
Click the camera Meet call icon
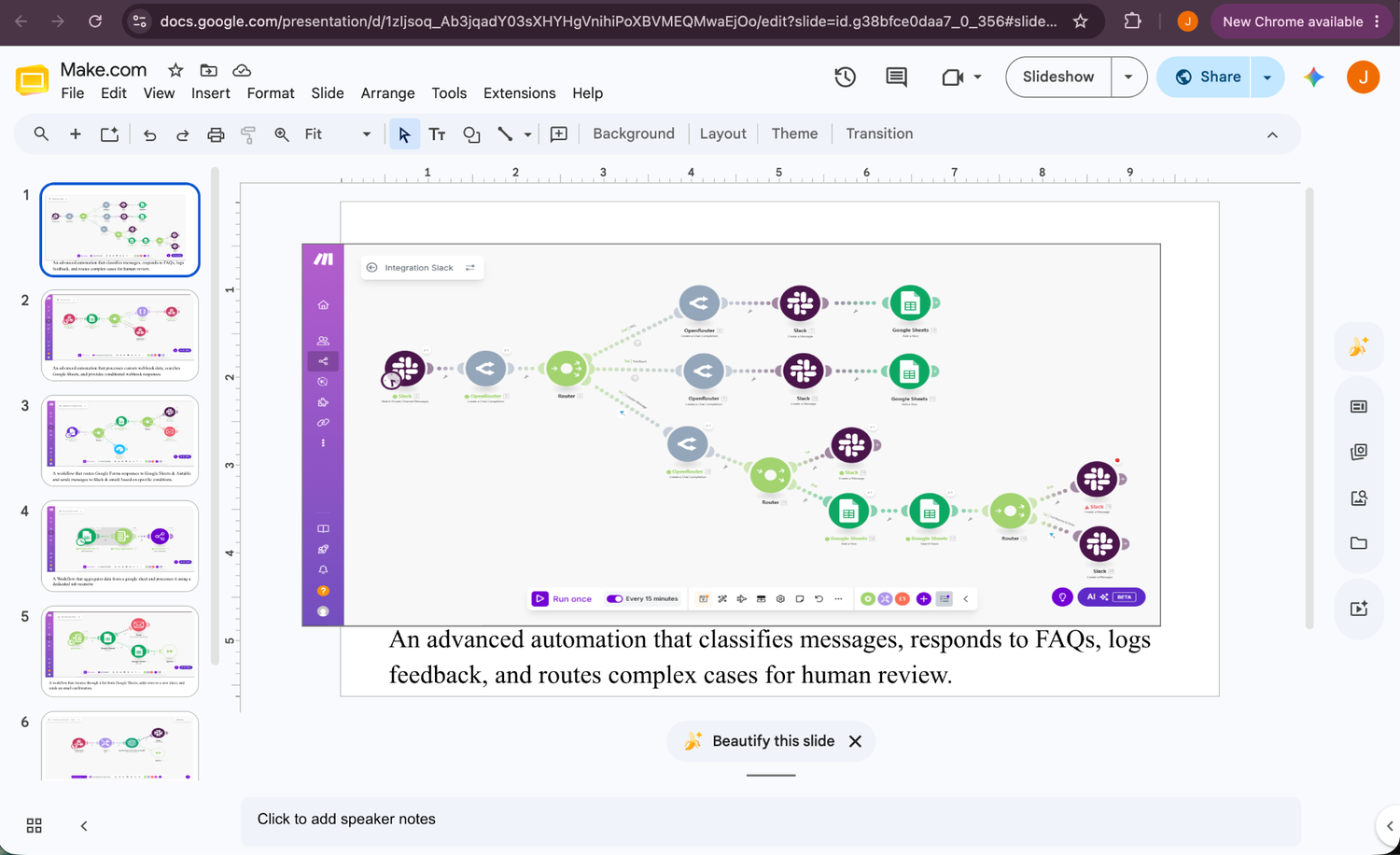[952, 77]
